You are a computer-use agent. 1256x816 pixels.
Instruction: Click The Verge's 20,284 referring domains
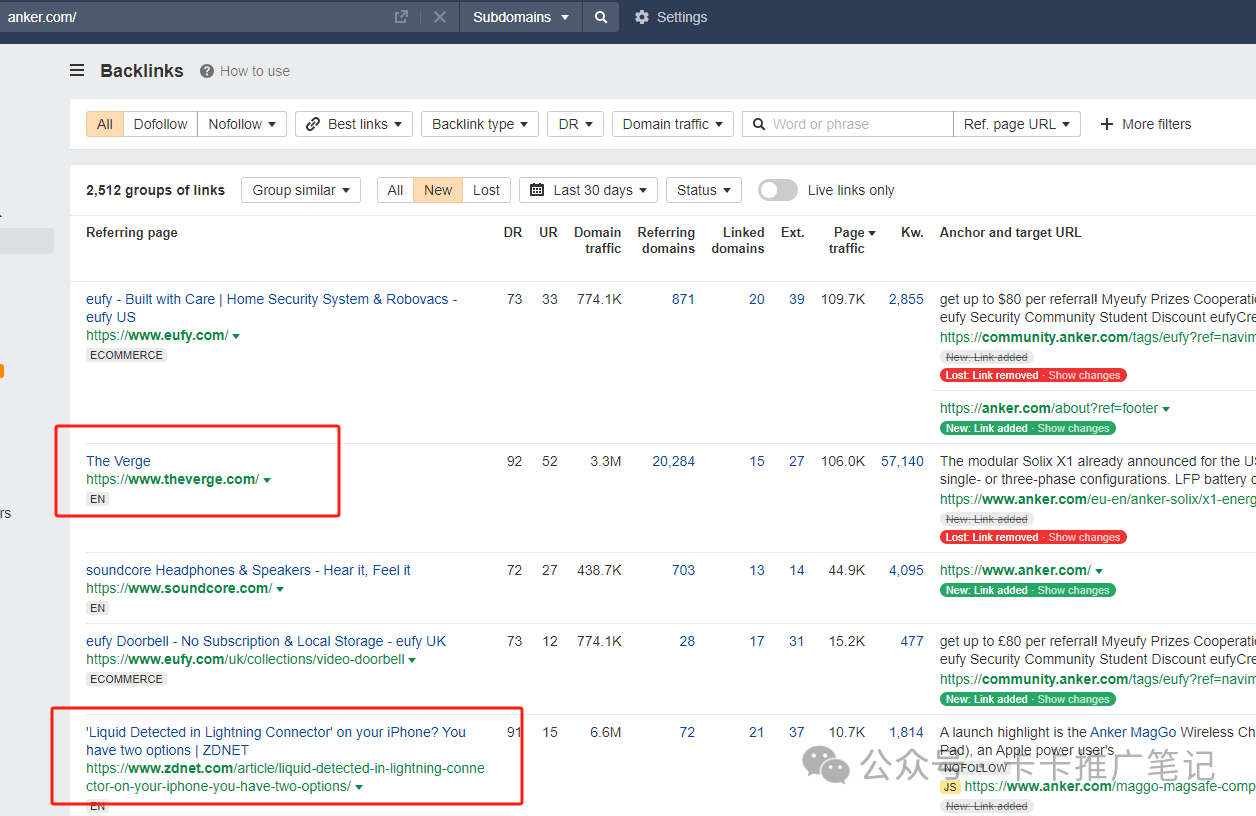673,461
